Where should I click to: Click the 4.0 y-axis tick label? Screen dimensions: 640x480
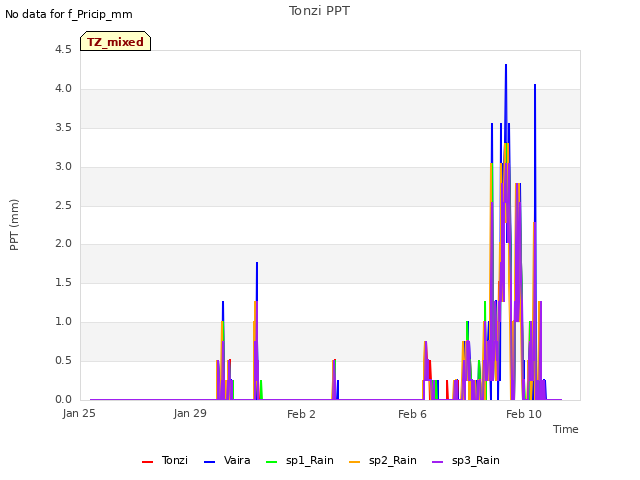(x=63, y=89)
